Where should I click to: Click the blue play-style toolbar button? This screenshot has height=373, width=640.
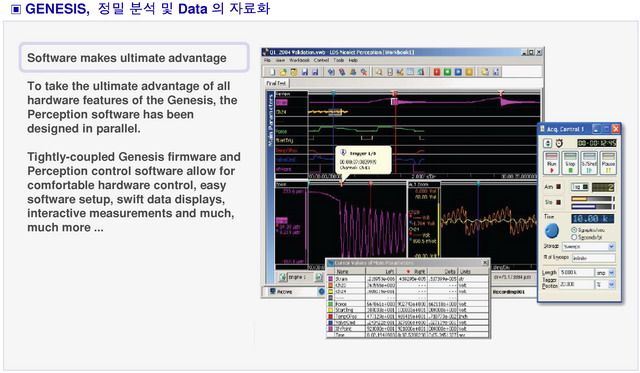pos(458,72)
